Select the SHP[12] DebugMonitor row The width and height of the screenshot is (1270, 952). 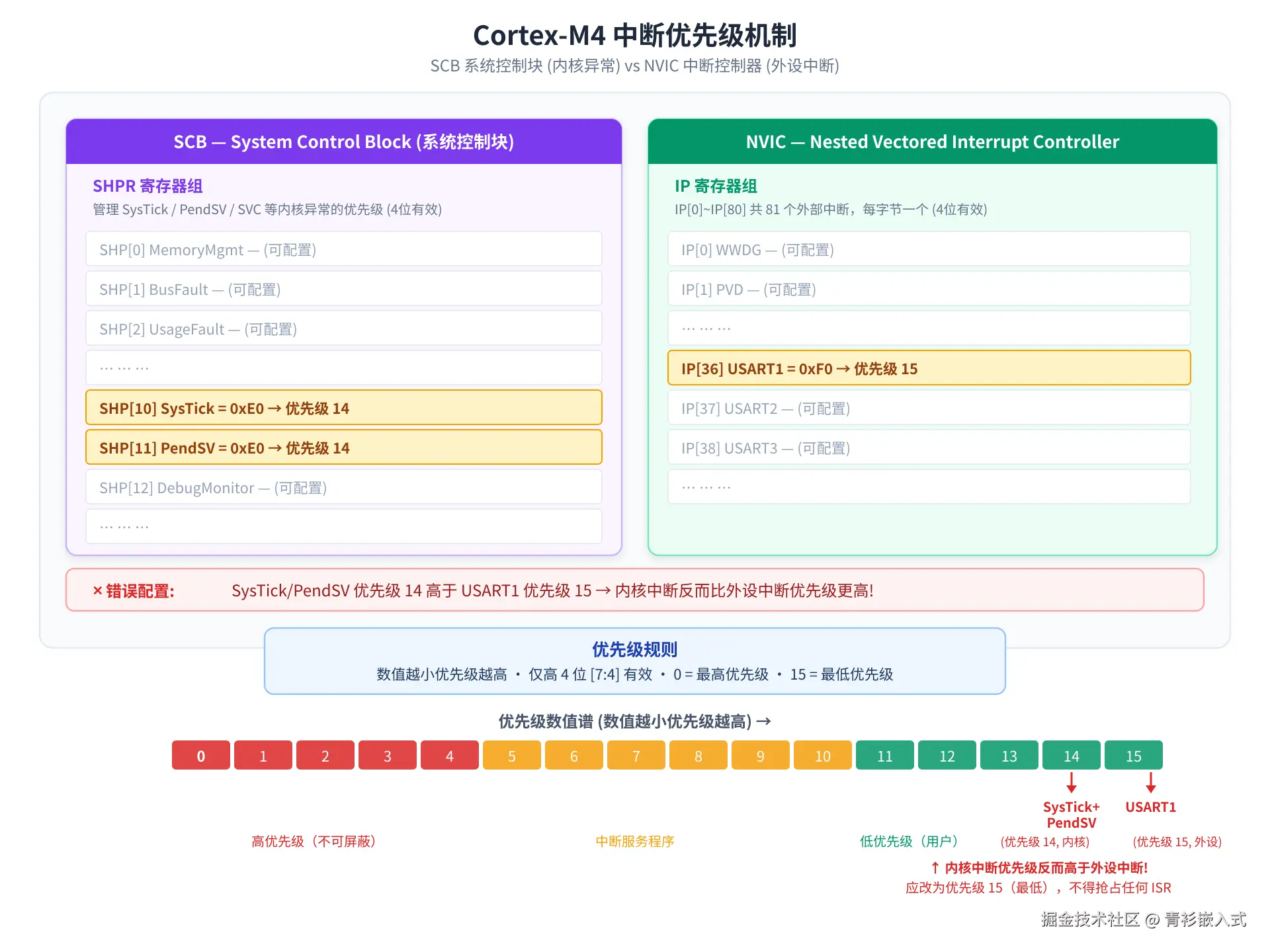click(344, 487)
